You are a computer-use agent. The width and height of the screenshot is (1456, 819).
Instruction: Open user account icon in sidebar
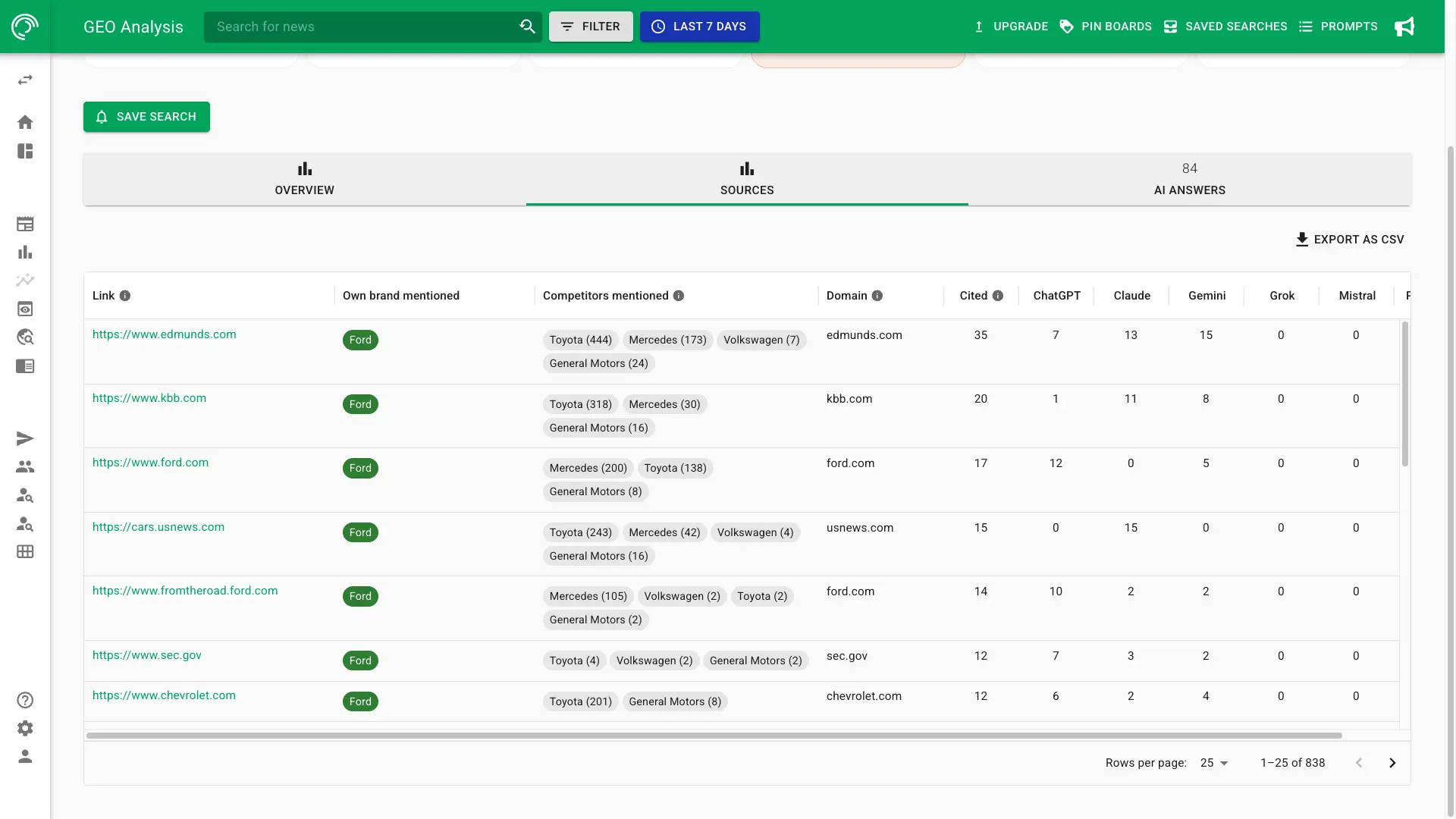click(25, 756)
